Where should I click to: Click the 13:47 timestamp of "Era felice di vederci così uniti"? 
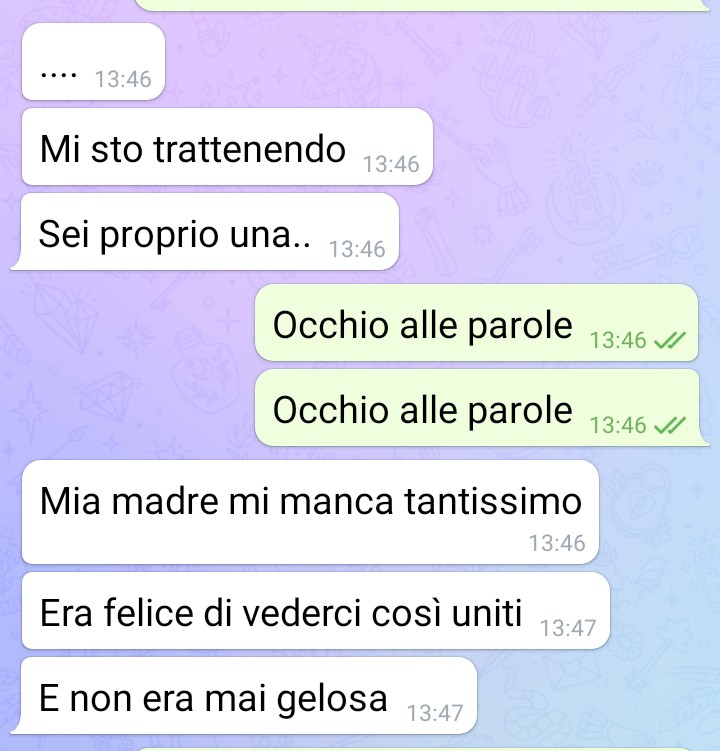tap(568, 628)
